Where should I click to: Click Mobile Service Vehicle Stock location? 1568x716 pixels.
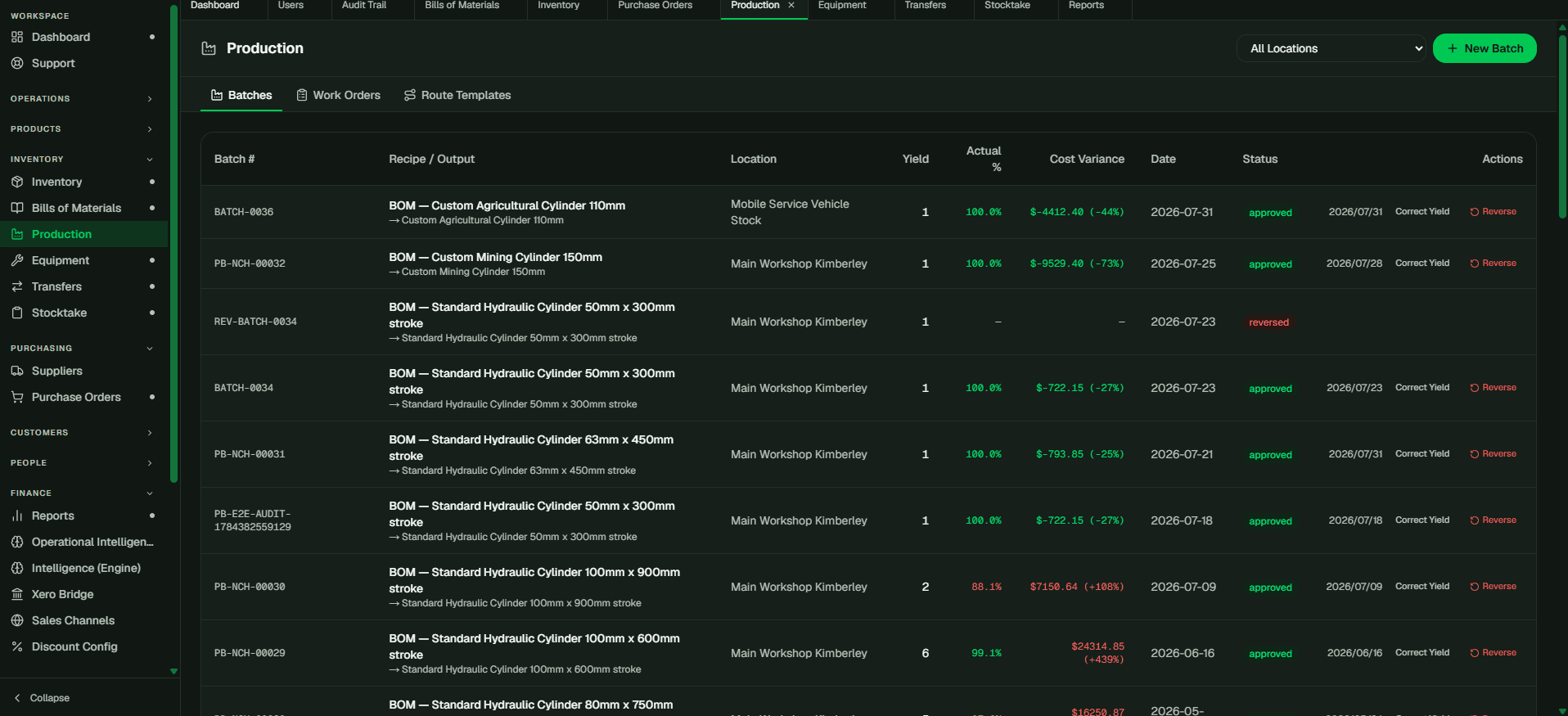point(790,212)
